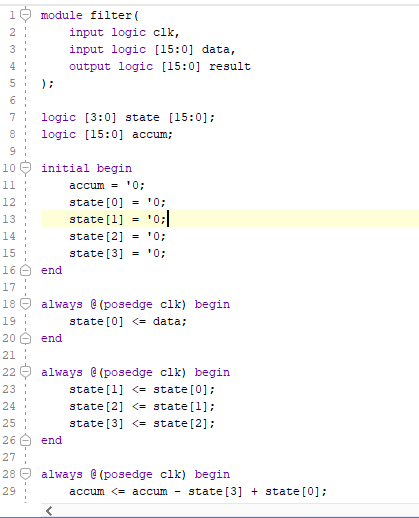Place cursor on 'result' output name
Screen dimensions: 419x518
(230, 66)
